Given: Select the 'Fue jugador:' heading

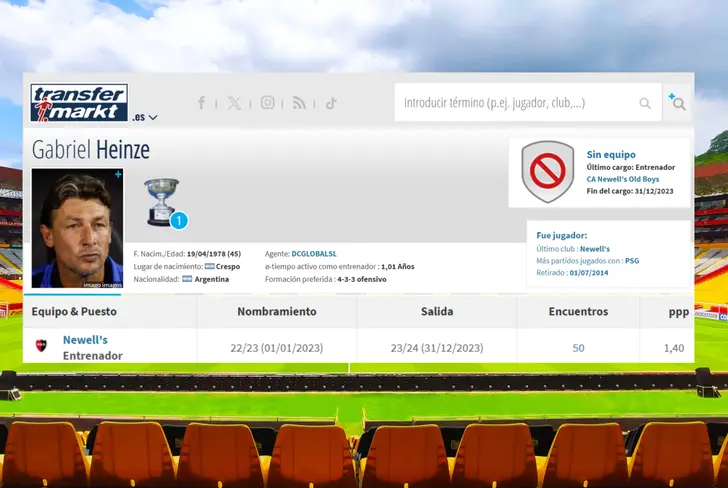Looking at the screenshot, I should (561, 235).
